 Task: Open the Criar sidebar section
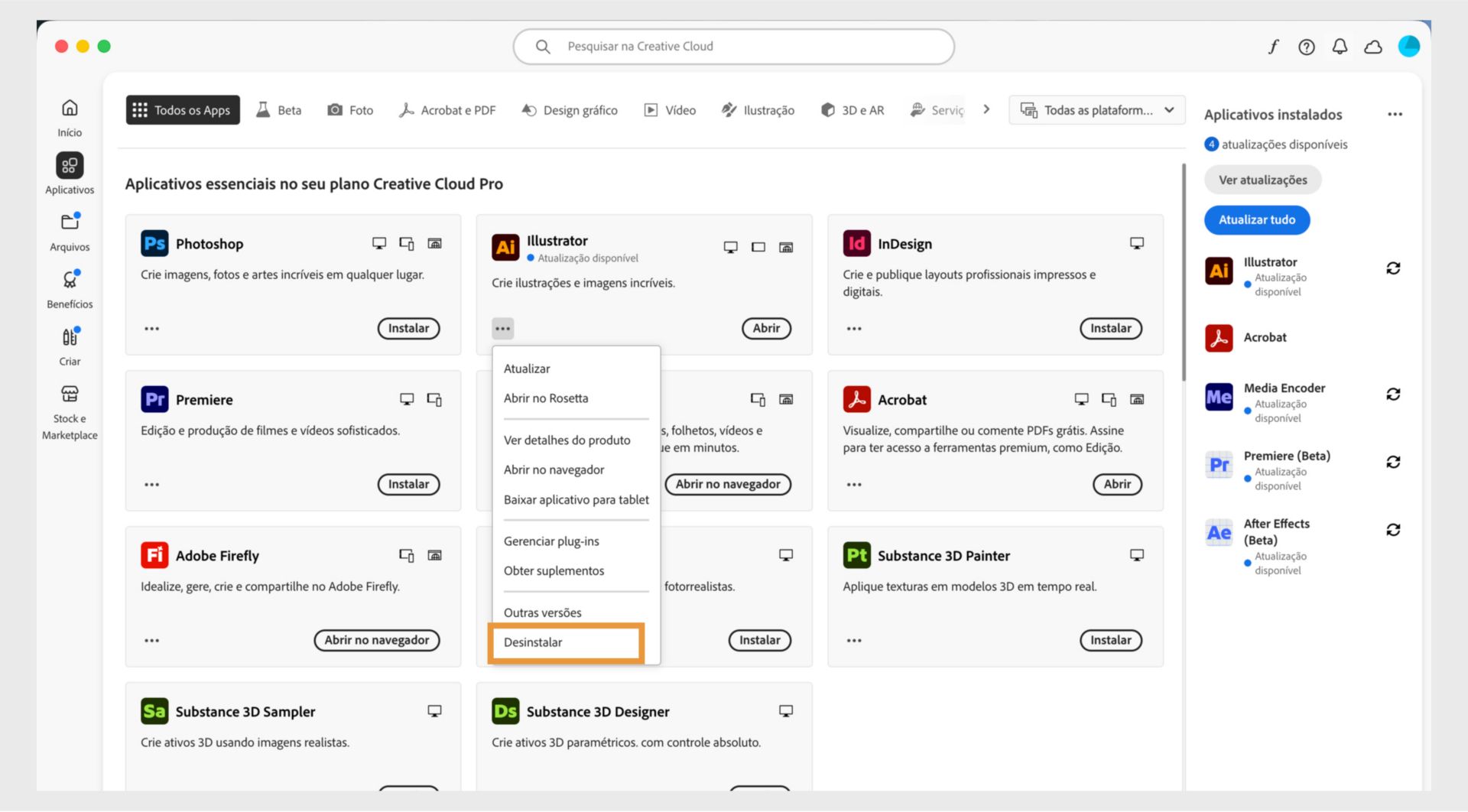point(70,336)
